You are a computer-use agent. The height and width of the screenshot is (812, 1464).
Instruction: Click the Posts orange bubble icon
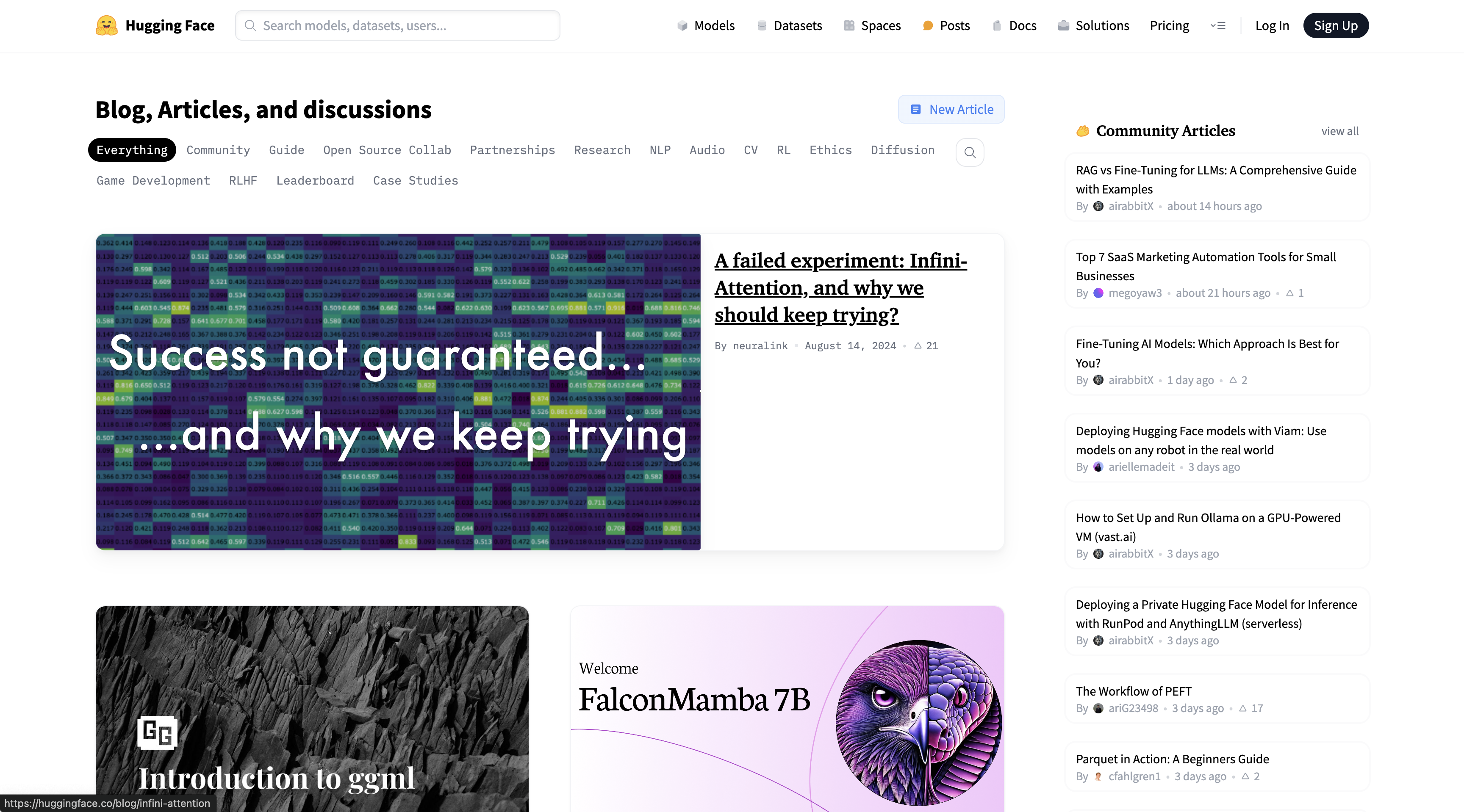coord(928,25)
